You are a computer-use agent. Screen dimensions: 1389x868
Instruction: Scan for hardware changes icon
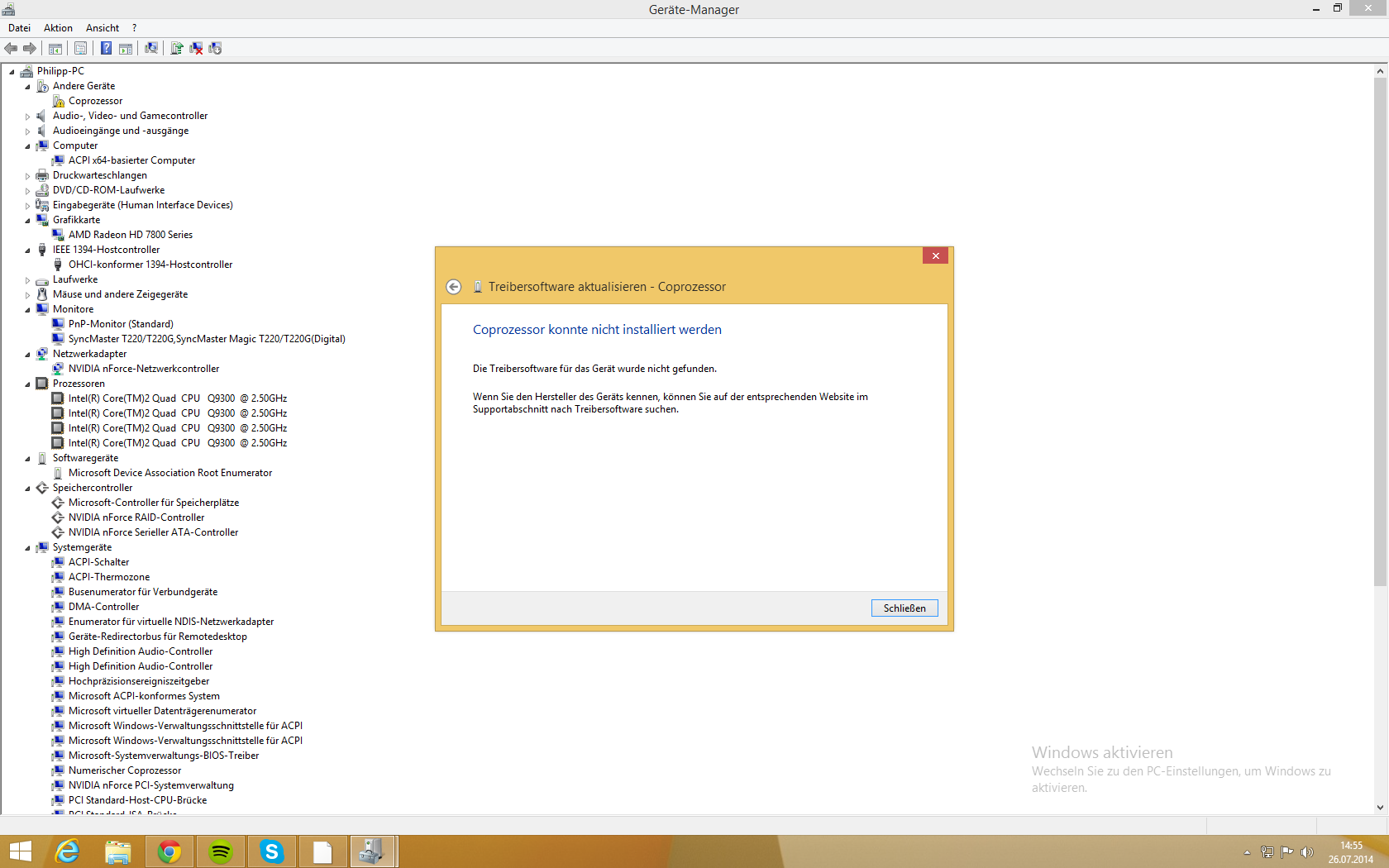tap(151, 49)
